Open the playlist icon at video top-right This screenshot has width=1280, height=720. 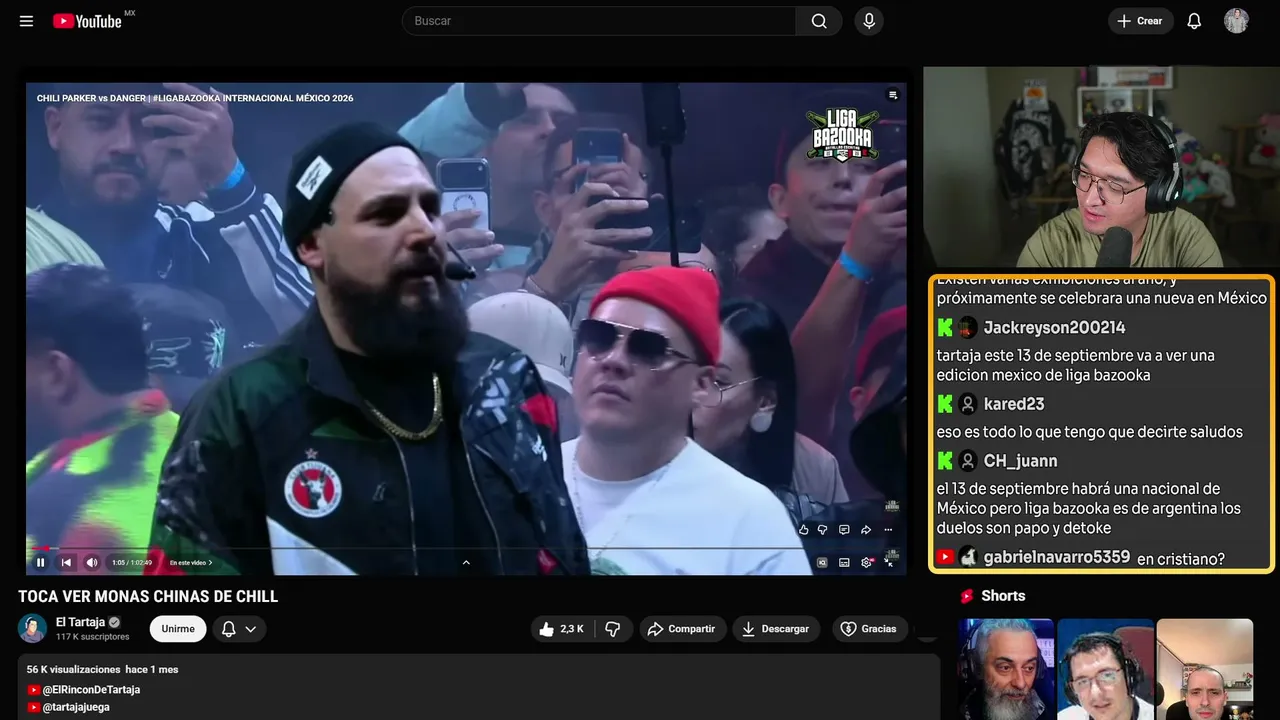click(x=893, y=95)
